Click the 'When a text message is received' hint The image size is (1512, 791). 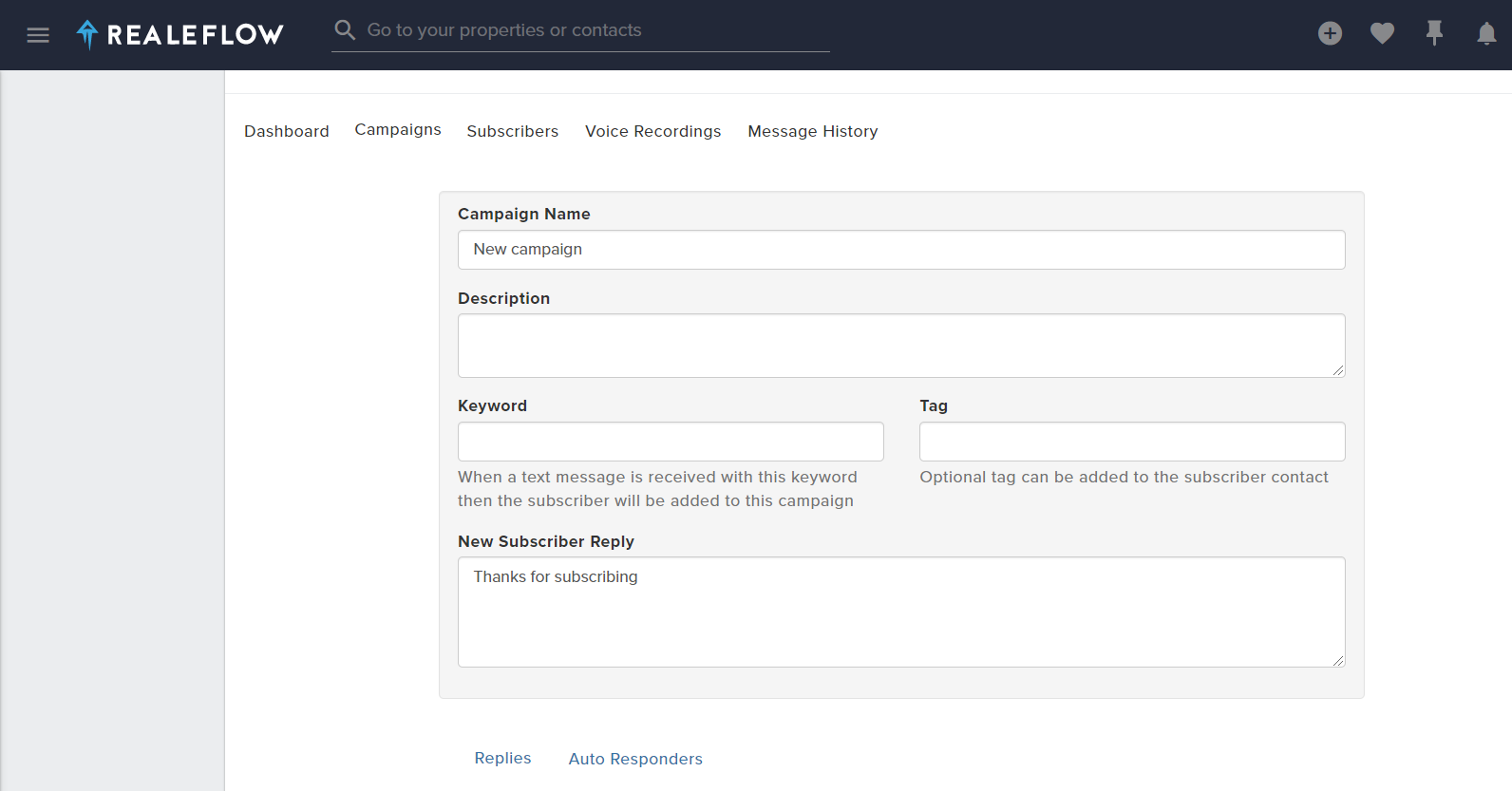click(x=657, y=489)
